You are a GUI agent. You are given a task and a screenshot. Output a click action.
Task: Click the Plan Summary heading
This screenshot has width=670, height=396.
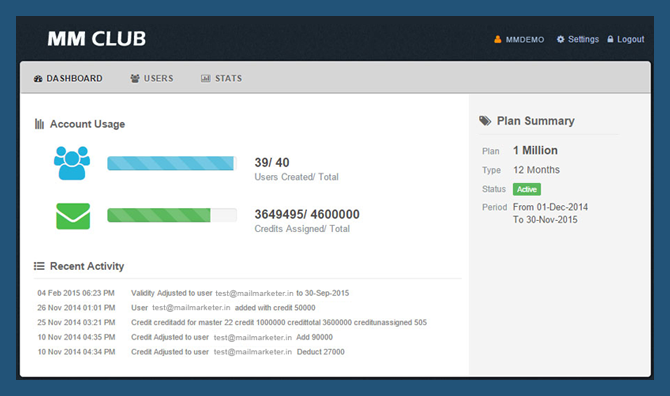pyautogui.click(x=535, y=121)
